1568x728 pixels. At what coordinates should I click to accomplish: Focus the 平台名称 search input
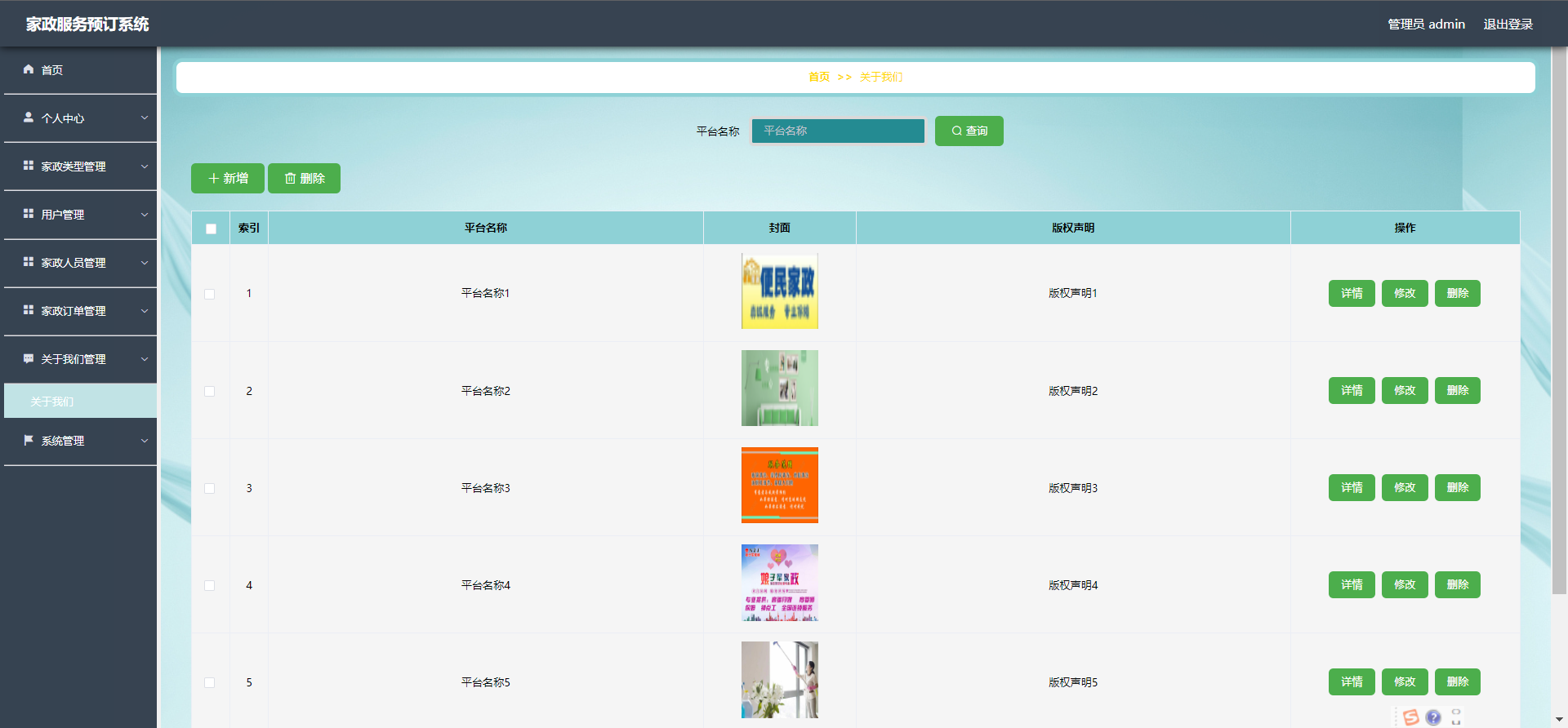[x=838, y=131]
